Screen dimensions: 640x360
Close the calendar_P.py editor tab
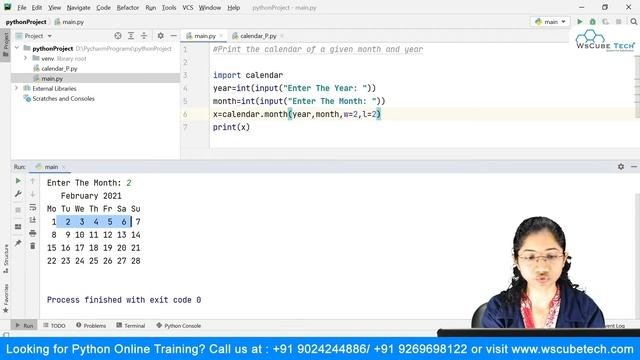282,36
